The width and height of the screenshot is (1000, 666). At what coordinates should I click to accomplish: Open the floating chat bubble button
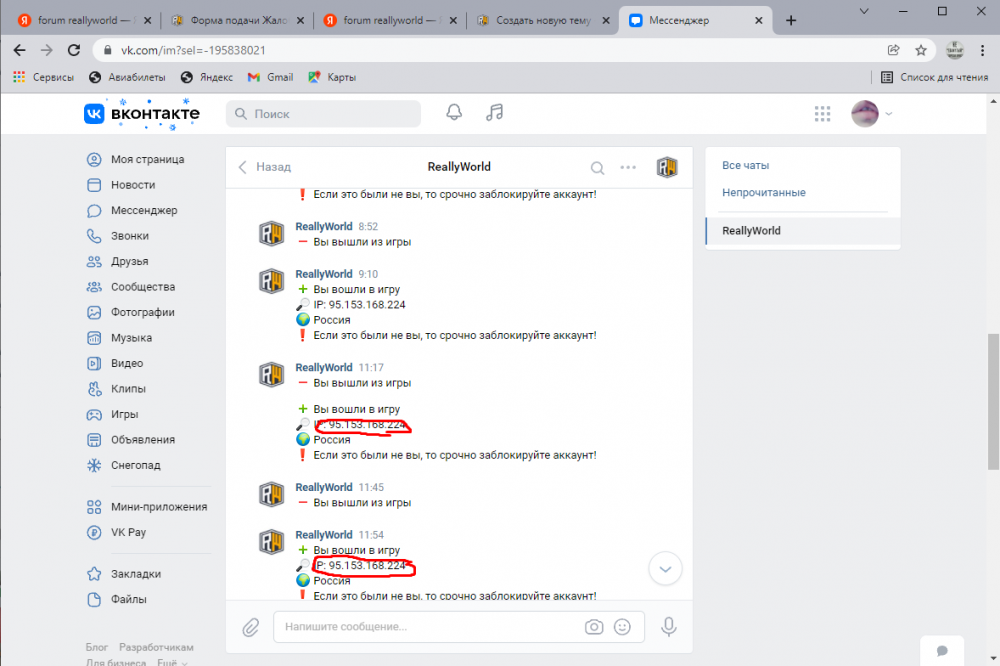click(942, 651)
